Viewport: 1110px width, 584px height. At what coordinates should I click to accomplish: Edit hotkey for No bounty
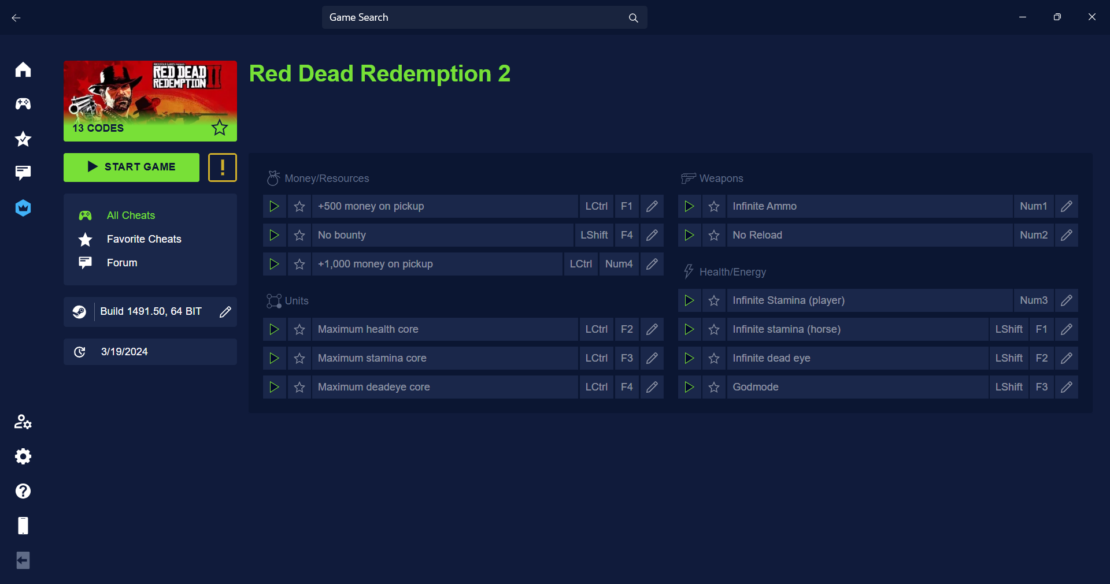click(x=652, y=235)
